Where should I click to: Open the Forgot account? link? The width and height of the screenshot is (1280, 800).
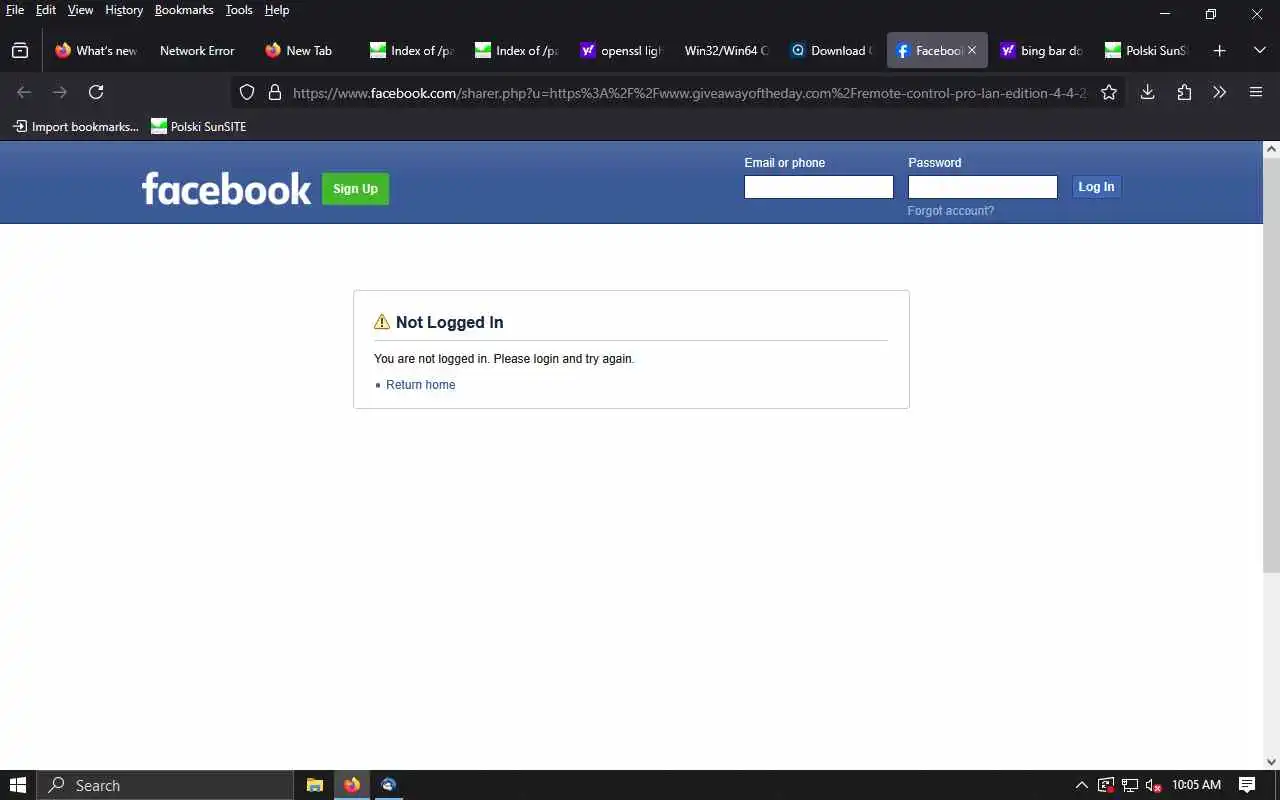coord(951,211)
